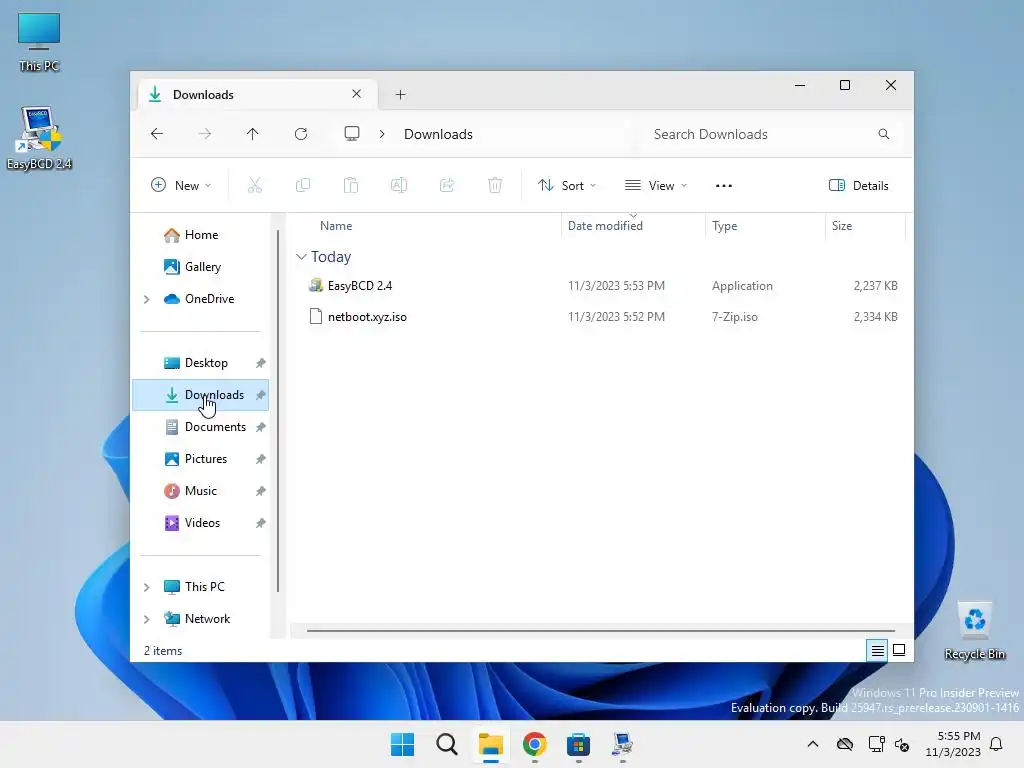Click the Search Downloads field

click(771, 134)
